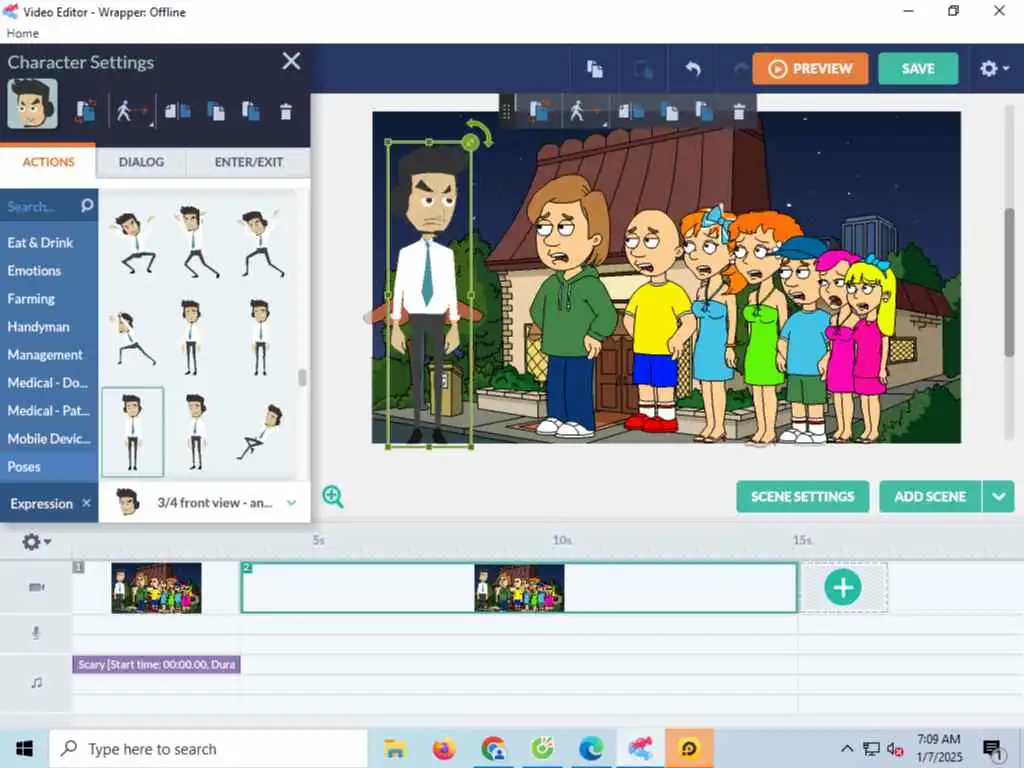The width and height of the screenshot is (1024, 768).
Task: Click the ADD SCENE button
Action: tap(930, 496)
